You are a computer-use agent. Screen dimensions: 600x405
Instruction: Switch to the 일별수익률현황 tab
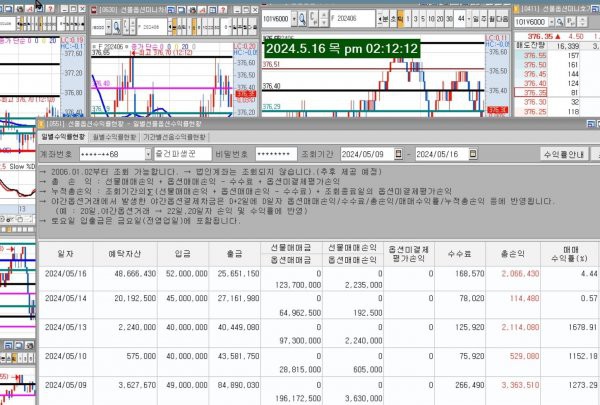click(63, 137)
